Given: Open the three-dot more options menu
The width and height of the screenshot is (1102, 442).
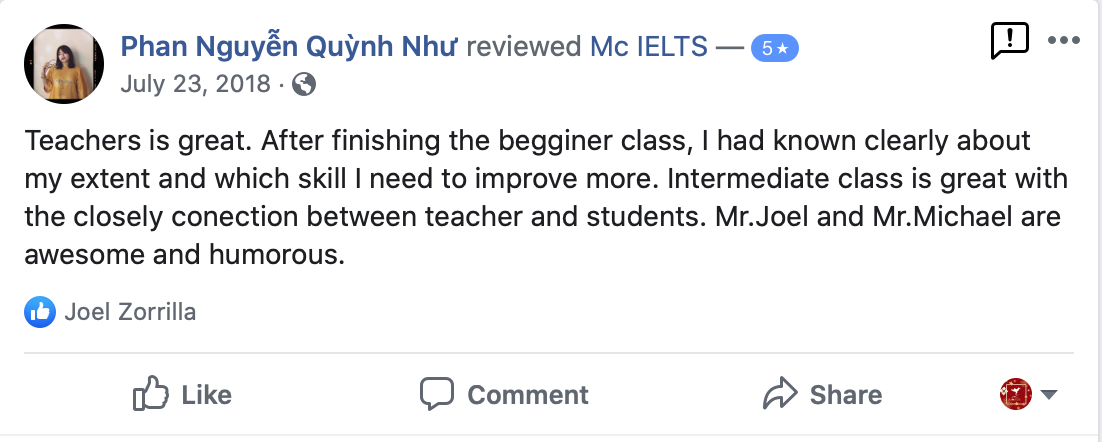Looking at the screenshot, I should point(1063,41).
